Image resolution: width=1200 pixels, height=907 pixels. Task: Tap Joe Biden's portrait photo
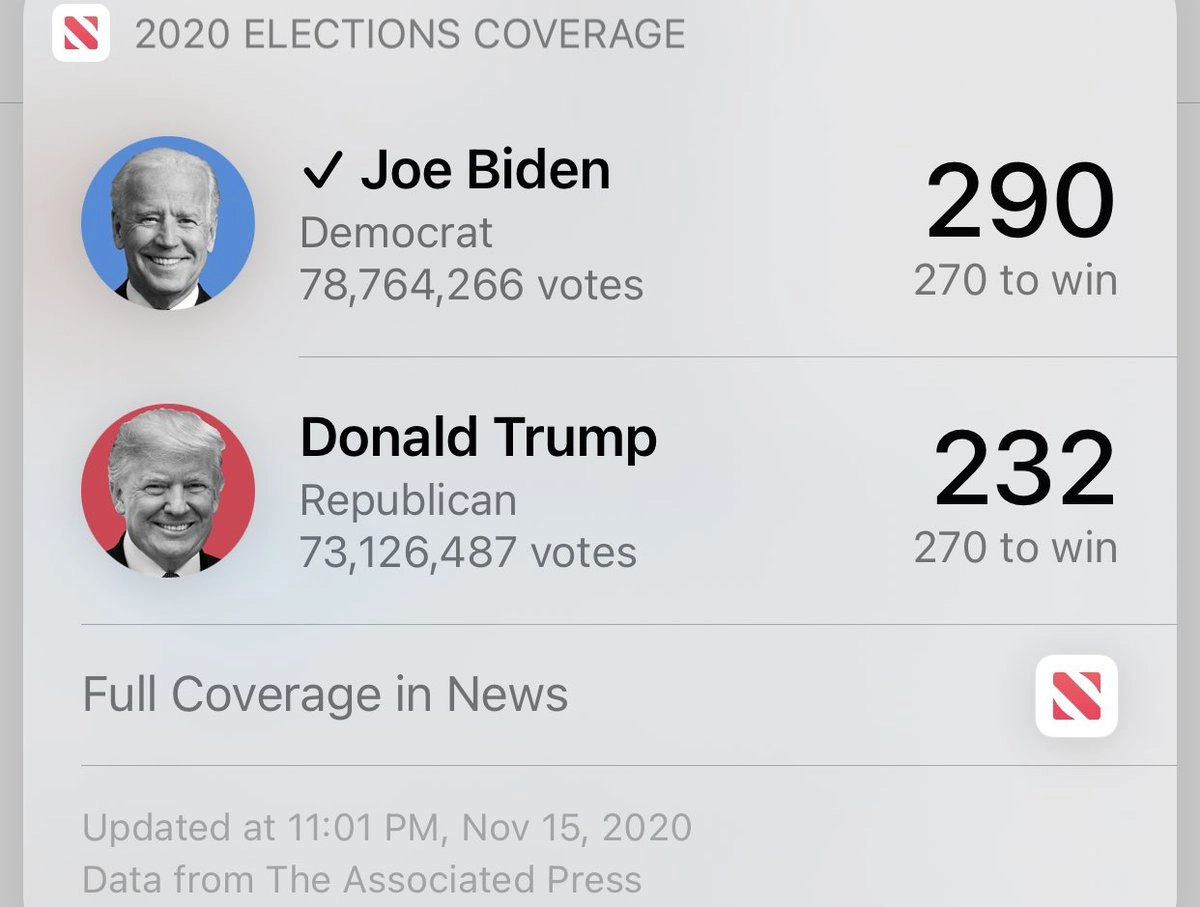[x=167, y=223]
